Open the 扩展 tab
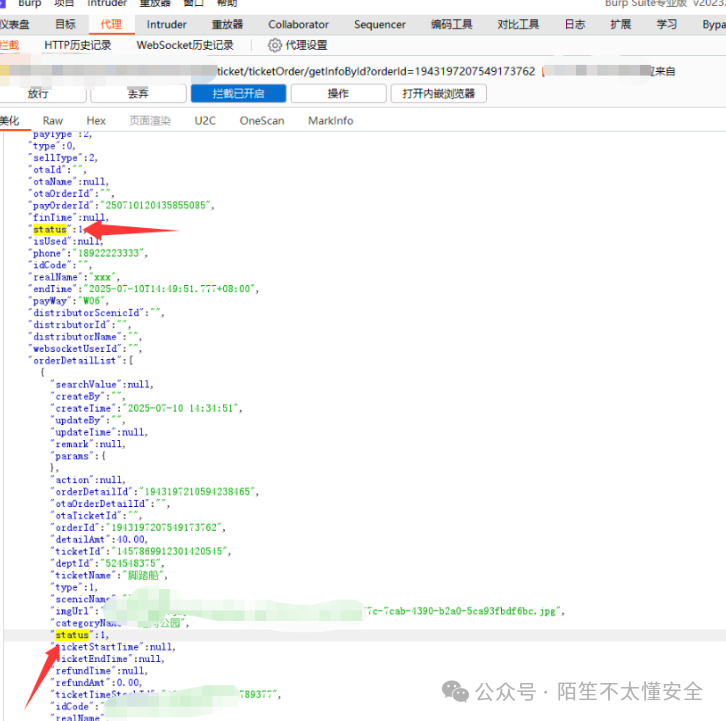This screenshot has width=726, height=721. tap(620, 25)
